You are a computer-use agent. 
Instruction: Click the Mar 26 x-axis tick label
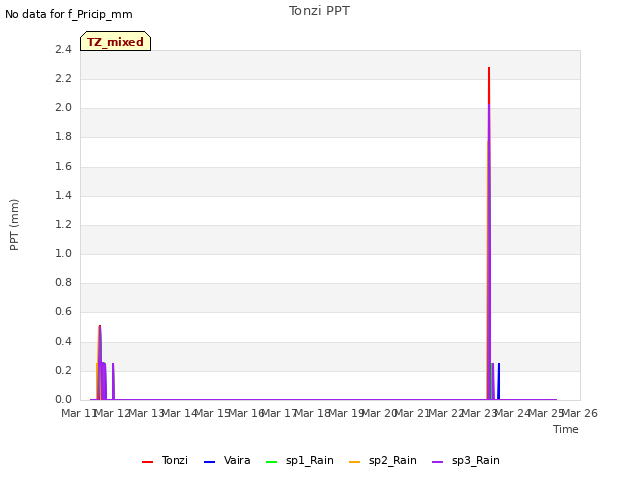click(x=580, y=413)
